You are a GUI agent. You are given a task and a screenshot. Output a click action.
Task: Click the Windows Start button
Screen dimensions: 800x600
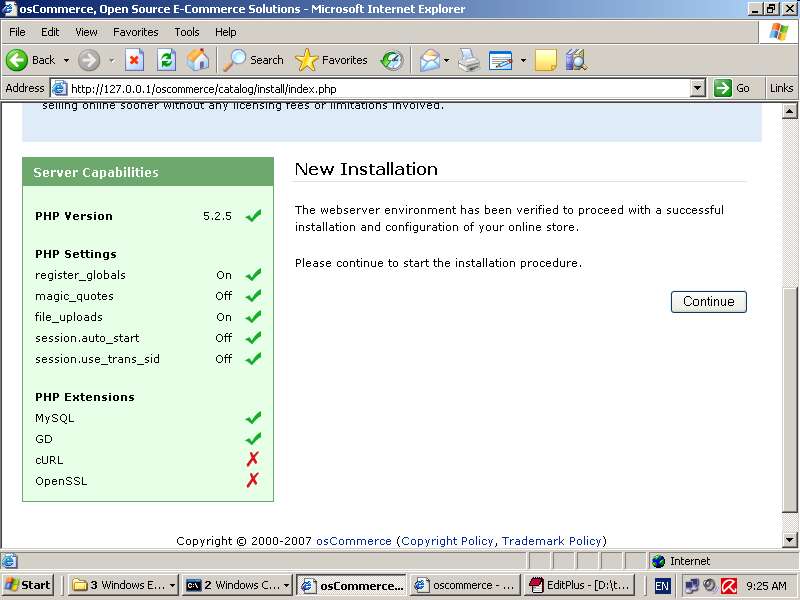[x=29, y=585]
